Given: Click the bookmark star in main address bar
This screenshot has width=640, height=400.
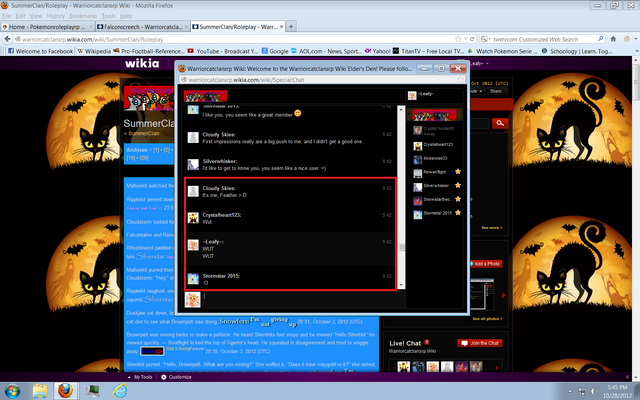Looking at the screenshot, I should pos(458,39).
